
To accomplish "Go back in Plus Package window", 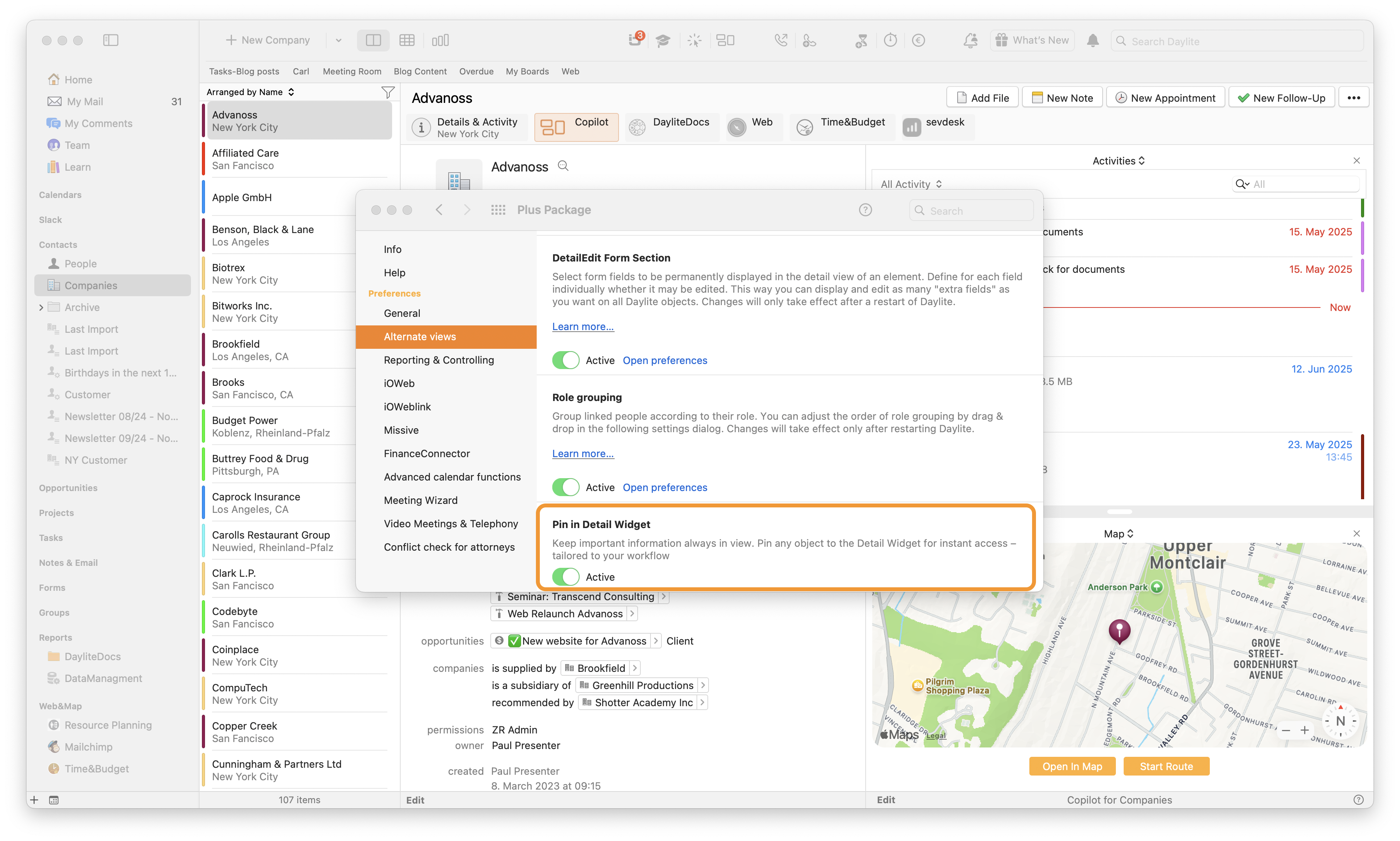I will tap(439, 210).
